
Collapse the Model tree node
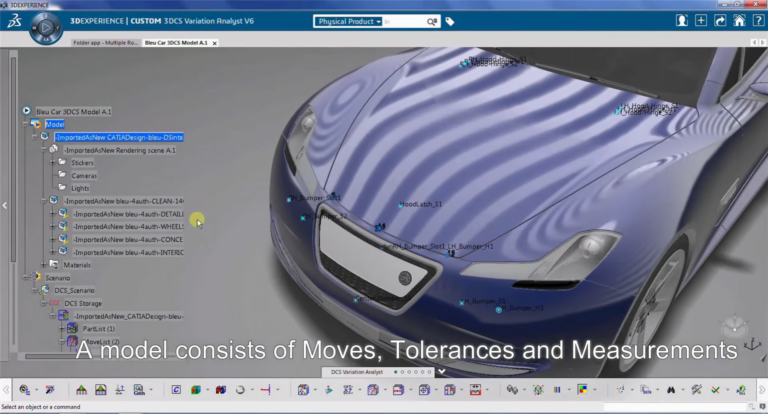pos(25,124)
